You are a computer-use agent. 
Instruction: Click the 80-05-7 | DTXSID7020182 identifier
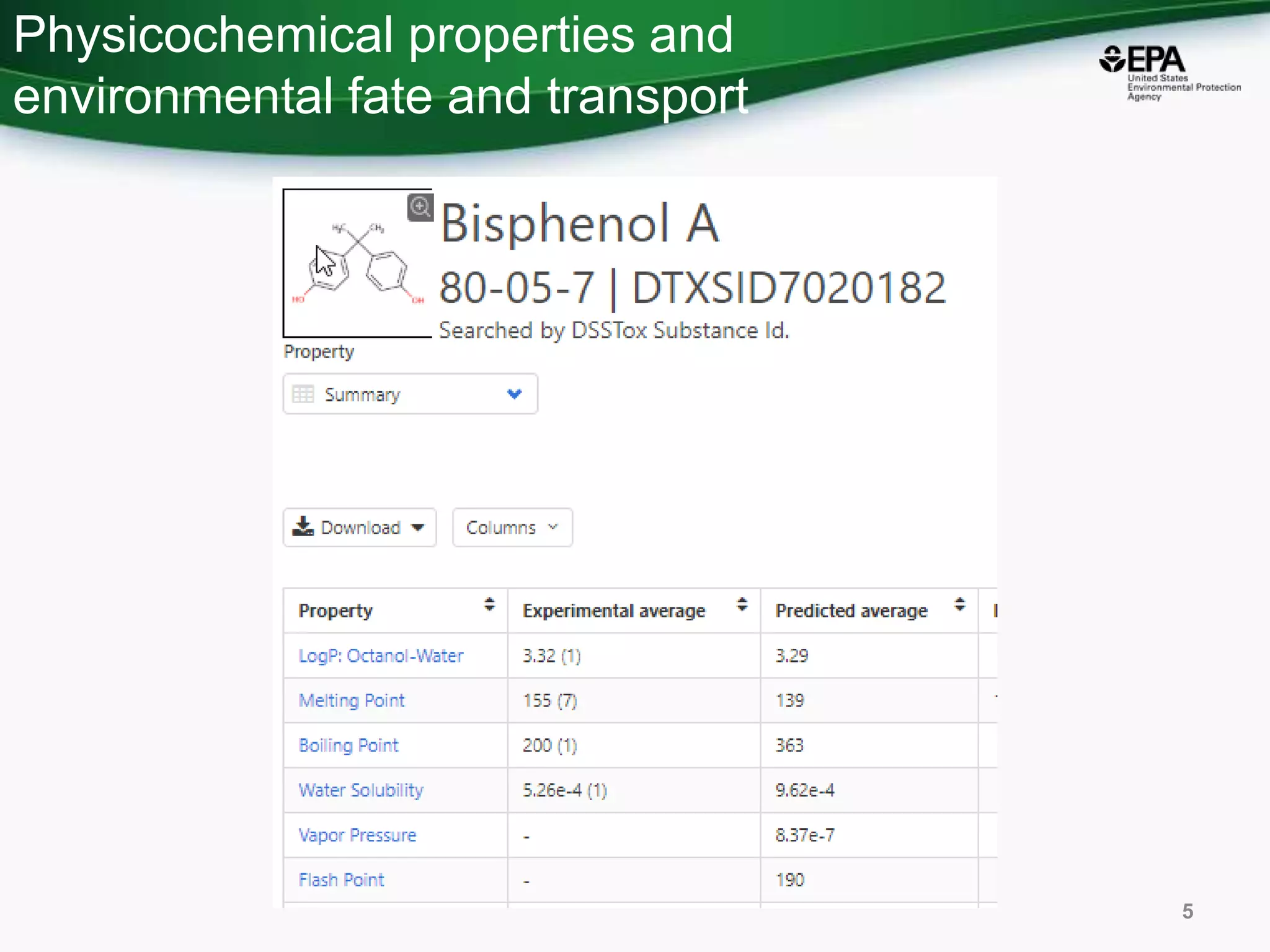[693, 288]
